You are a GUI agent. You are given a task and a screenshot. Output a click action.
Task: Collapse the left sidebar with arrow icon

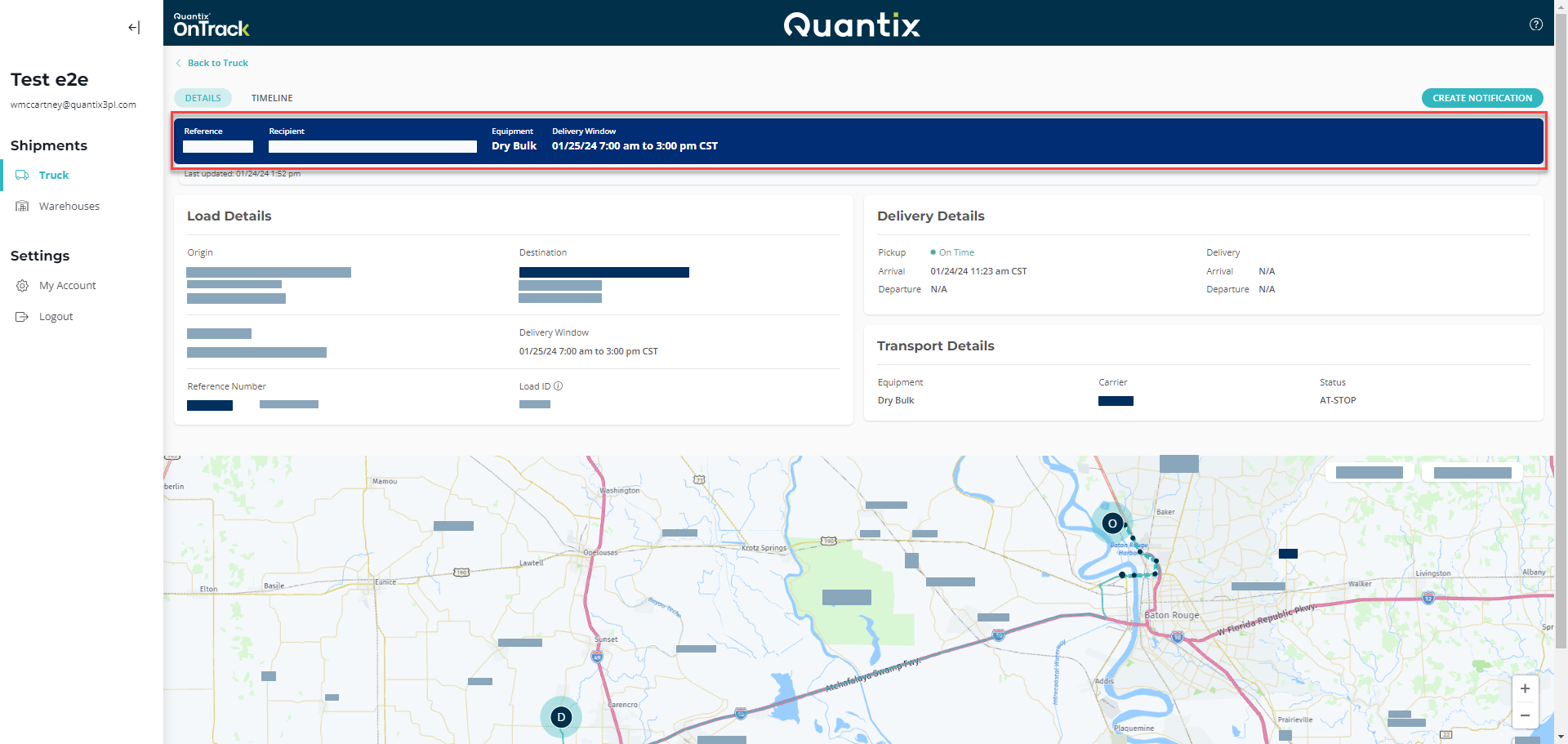[134, 28]
